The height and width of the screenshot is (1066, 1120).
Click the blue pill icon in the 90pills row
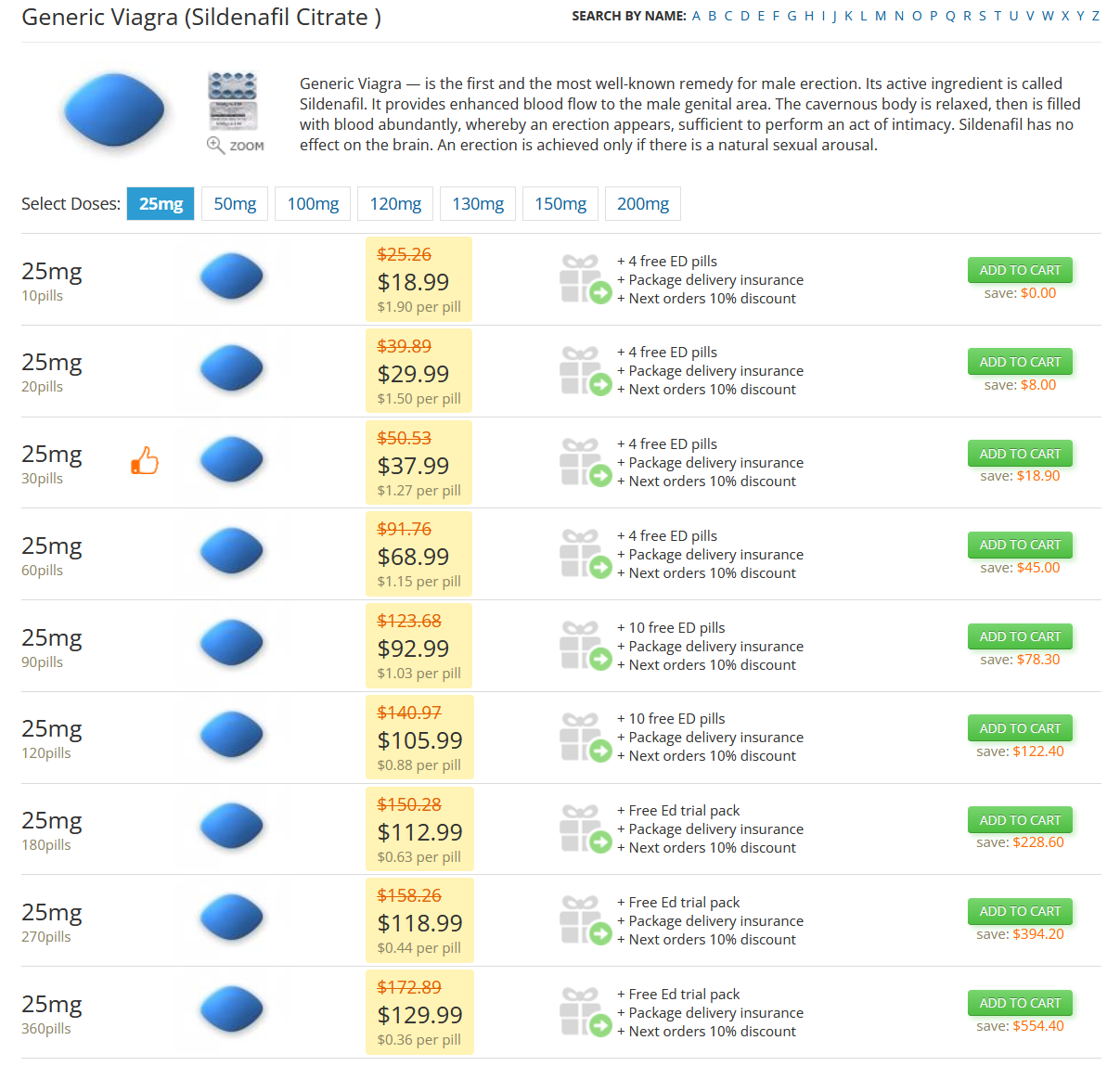pyautogui.click(x=231, y=643)
